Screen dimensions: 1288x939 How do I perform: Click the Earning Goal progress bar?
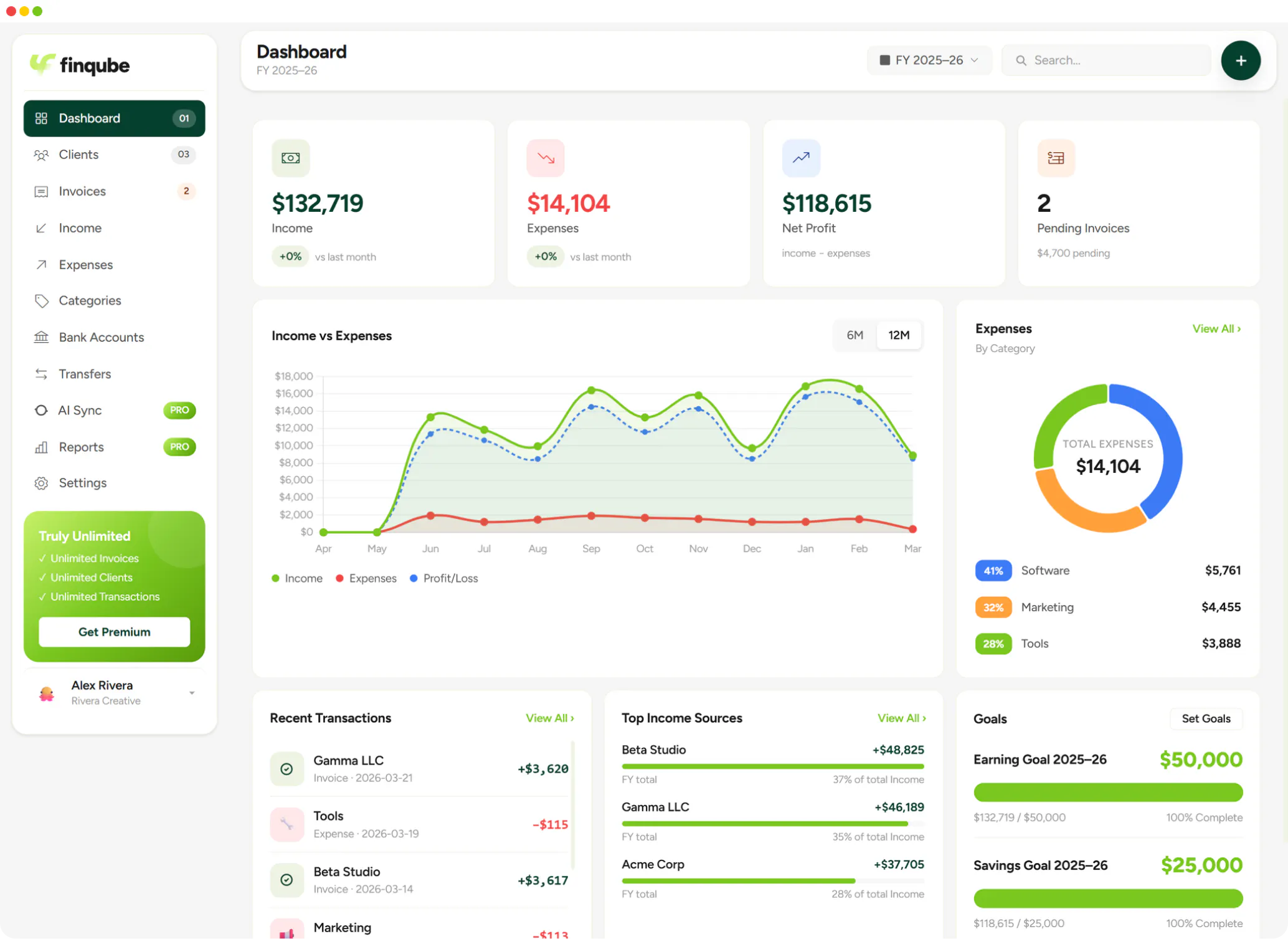[1108, 793]
